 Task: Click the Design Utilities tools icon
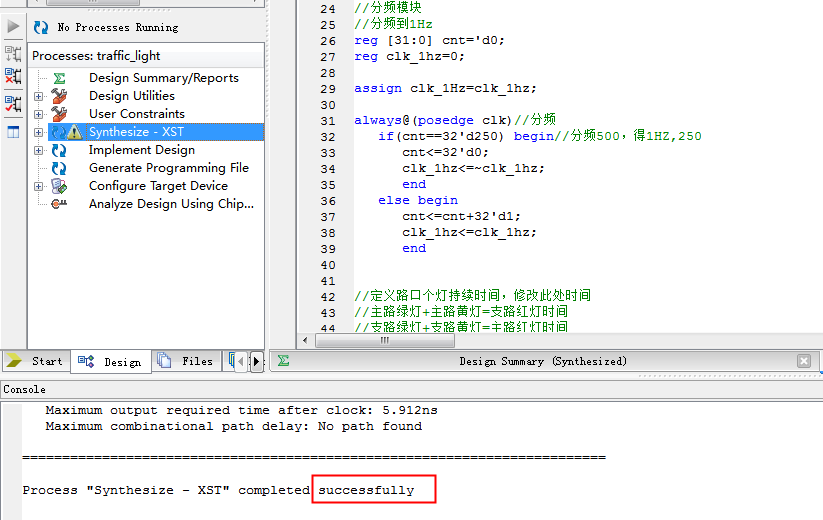click(x=59, y=96)
